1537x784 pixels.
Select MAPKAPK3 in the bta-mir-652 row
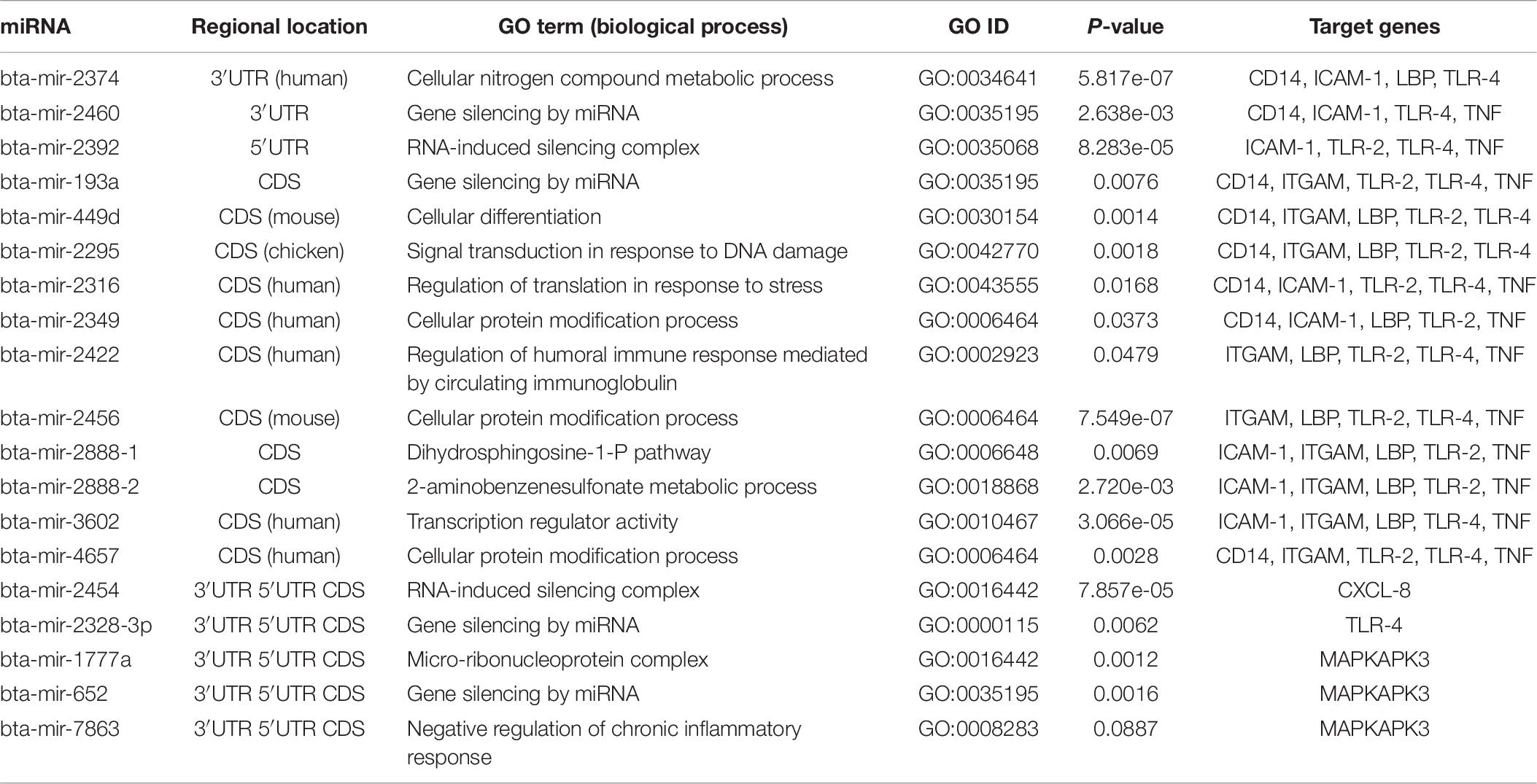tap(1374, 694)
